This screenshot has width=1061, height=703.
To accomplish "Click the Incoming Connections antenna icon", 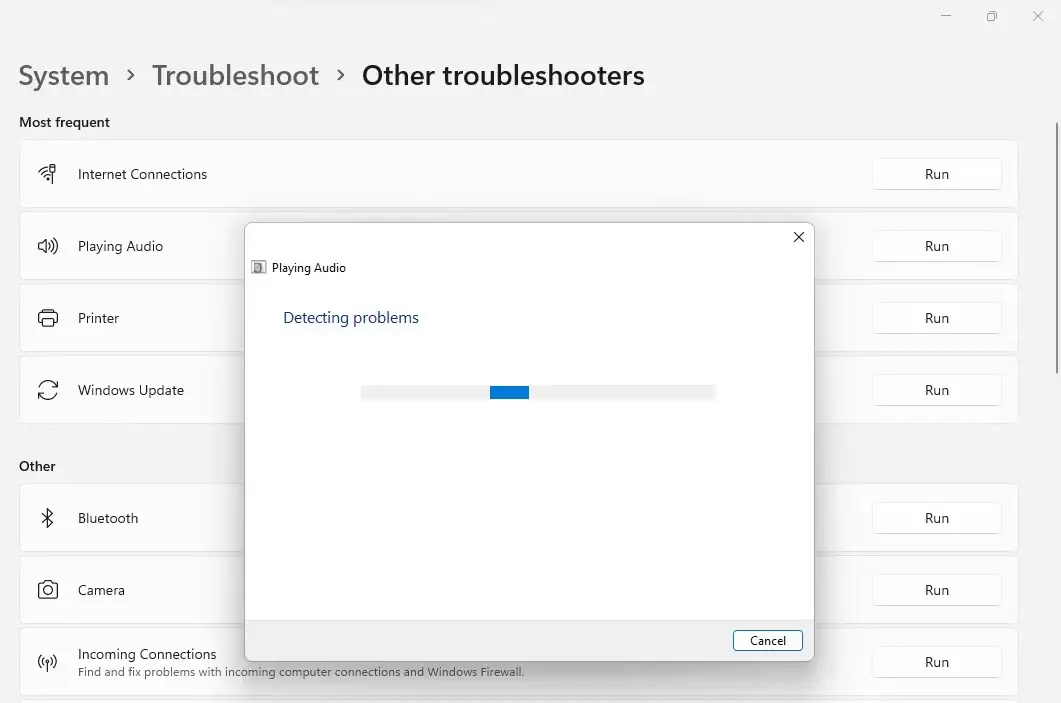I will pos(47,662).
